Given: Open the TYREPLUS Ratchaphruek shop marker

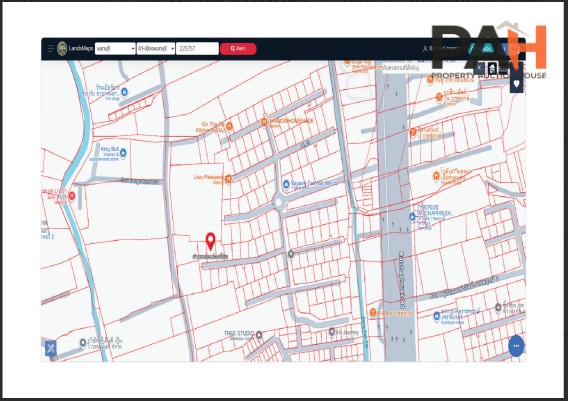Looking at the screenshot, I should [x=412, y=217].
